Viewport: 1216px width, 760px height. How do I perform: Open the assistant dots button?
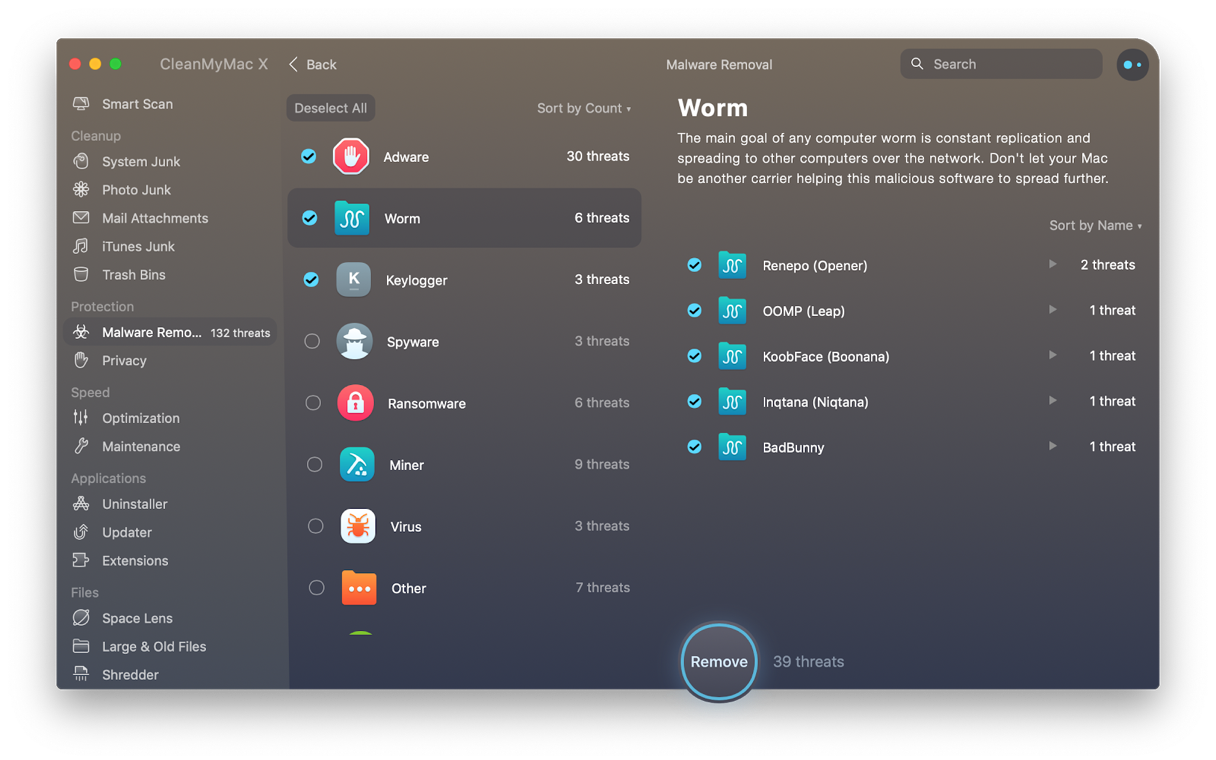(1132, 64)
